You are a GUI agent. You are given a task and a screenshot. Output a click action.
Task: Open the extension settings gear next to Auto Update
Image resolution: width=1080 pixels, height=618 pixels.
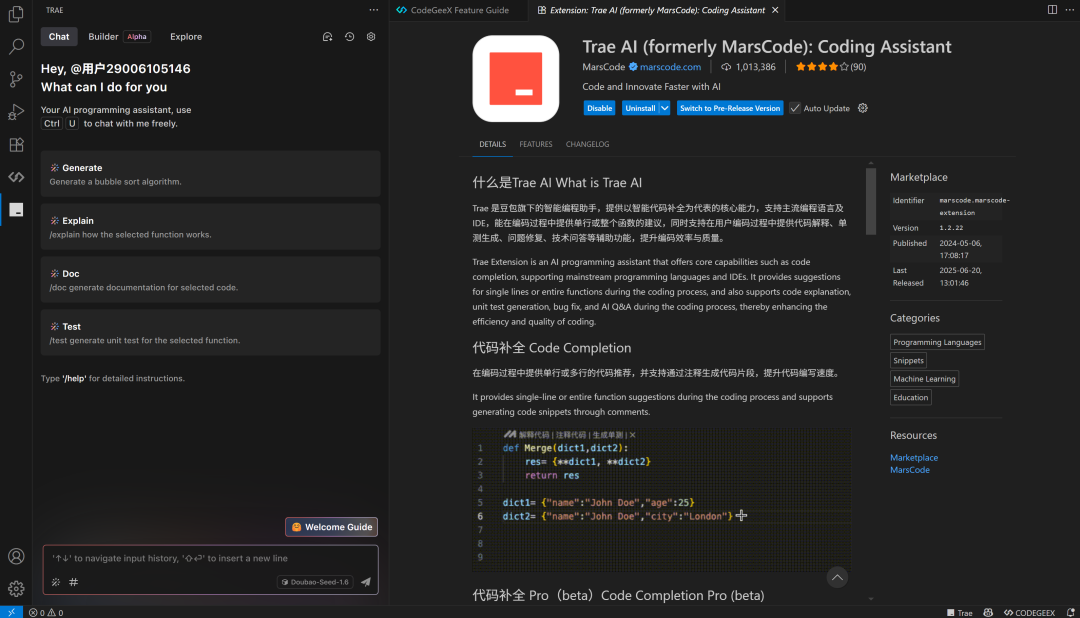coord(862,108)
